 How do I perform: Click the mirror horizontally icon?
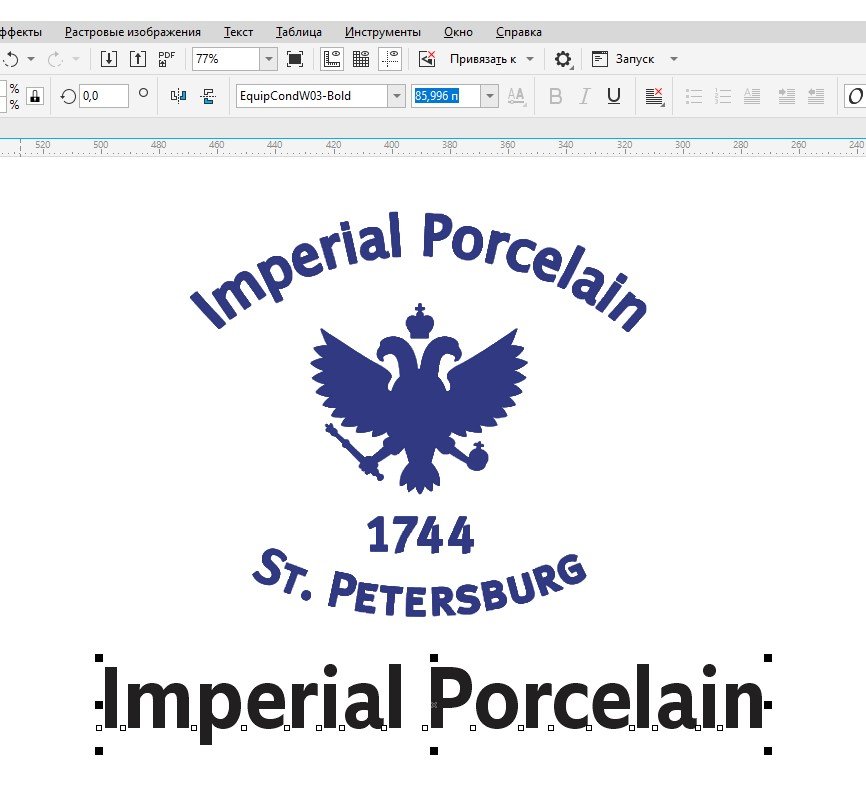tap(178, 96)
